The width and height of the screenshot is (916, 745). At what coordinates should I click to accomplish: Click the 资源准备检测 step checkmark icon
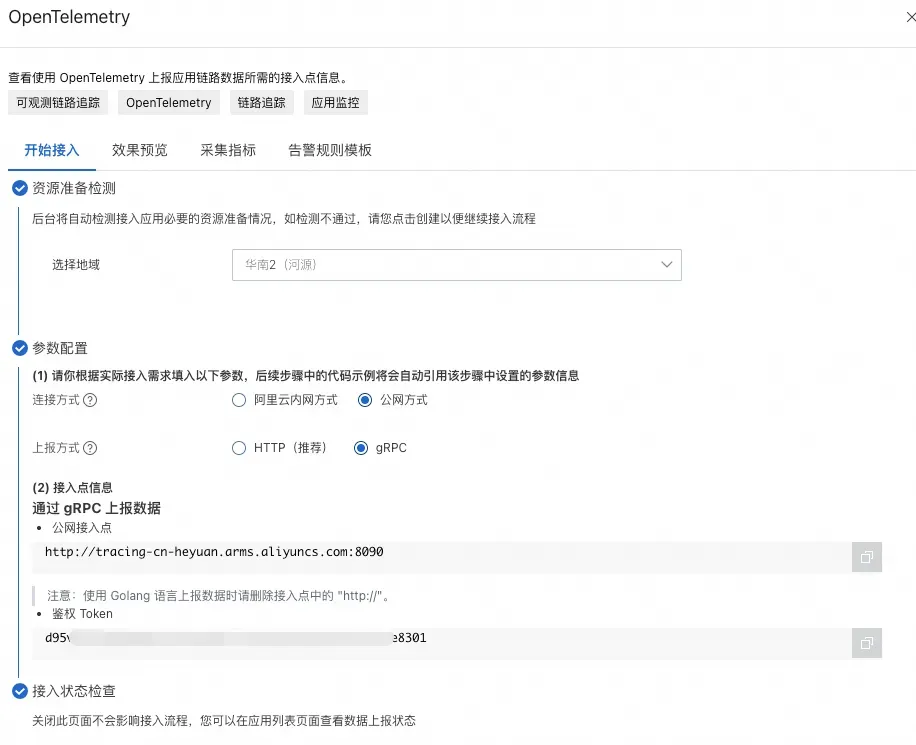[x=19, y=187]
